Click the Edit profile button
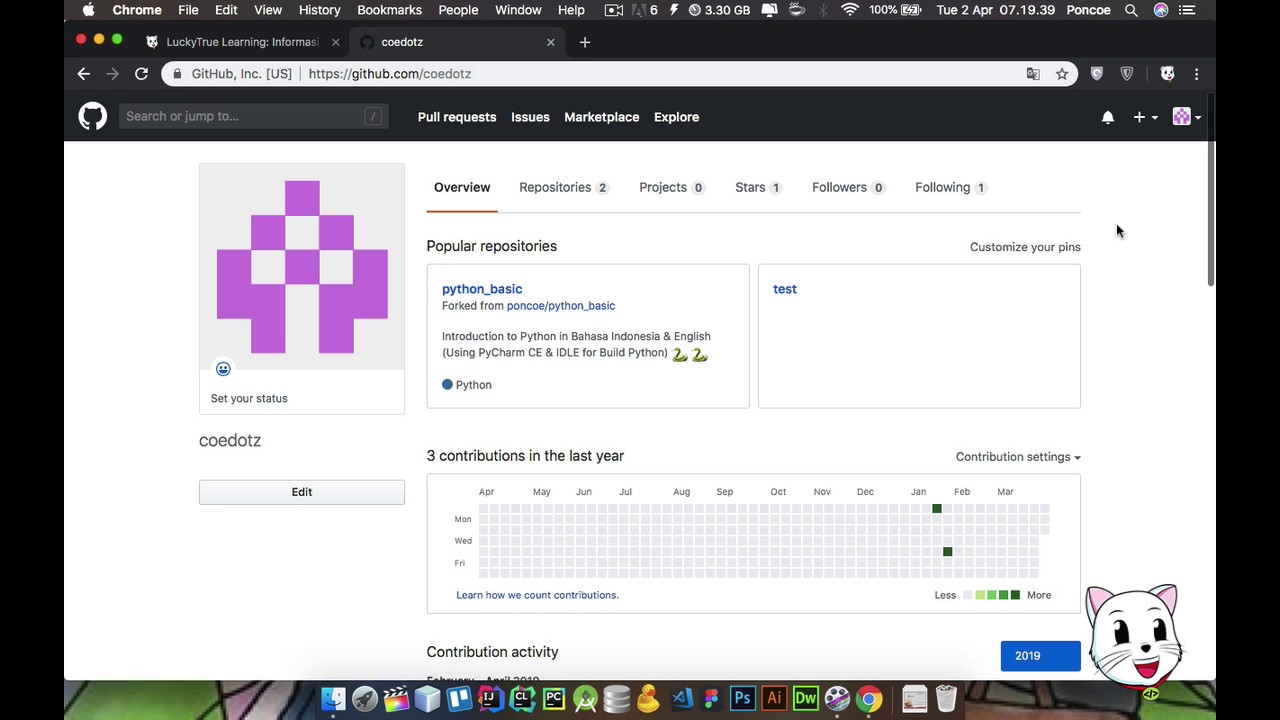The height and width of the screenshot is (720, 1280). tap(302, 492)
